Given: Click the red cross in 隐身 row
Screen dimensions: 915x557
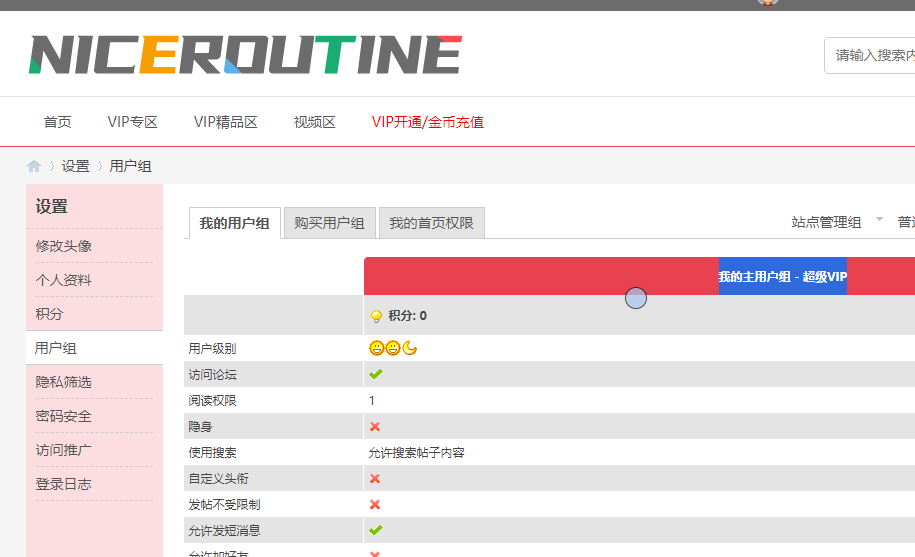Looking at the screenshot, I should point(375,426).
